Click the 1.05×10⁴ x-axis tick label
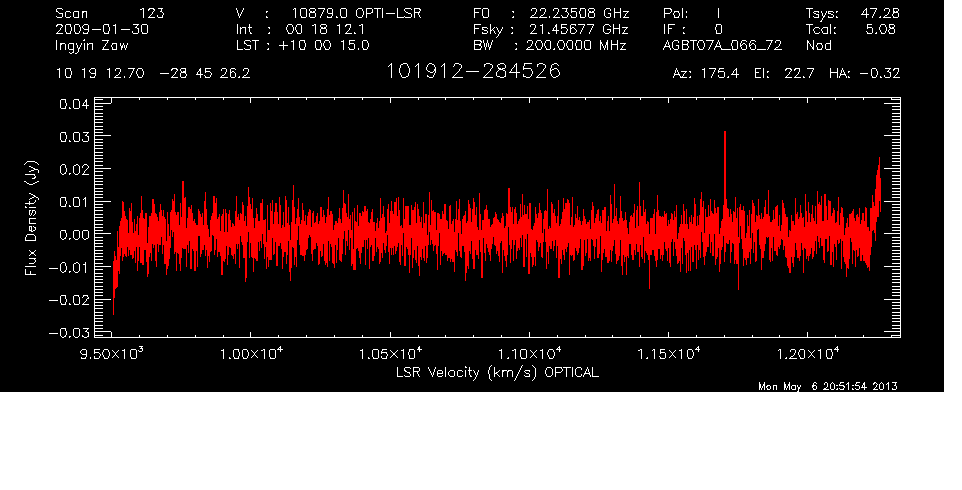Image resolution: width=962 pixels, height=490 pixels. [390, 353]
